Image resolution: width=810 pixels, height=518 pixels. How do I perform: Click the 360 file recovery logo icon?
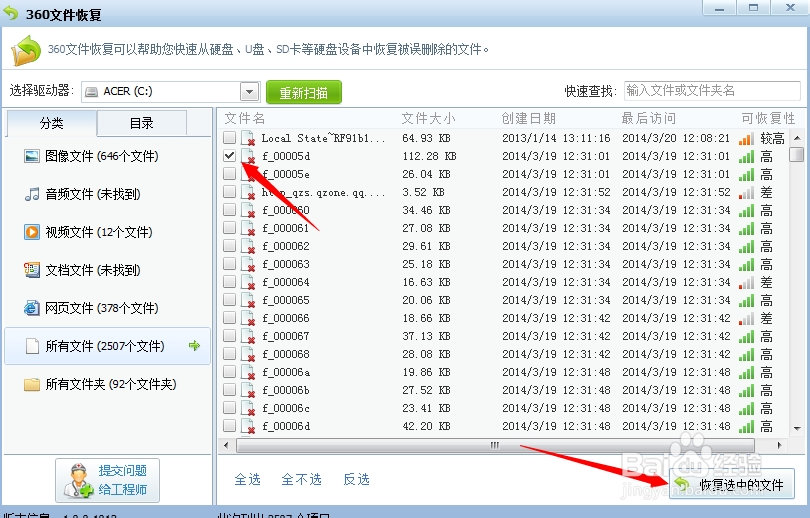click(x=26, y=50)
